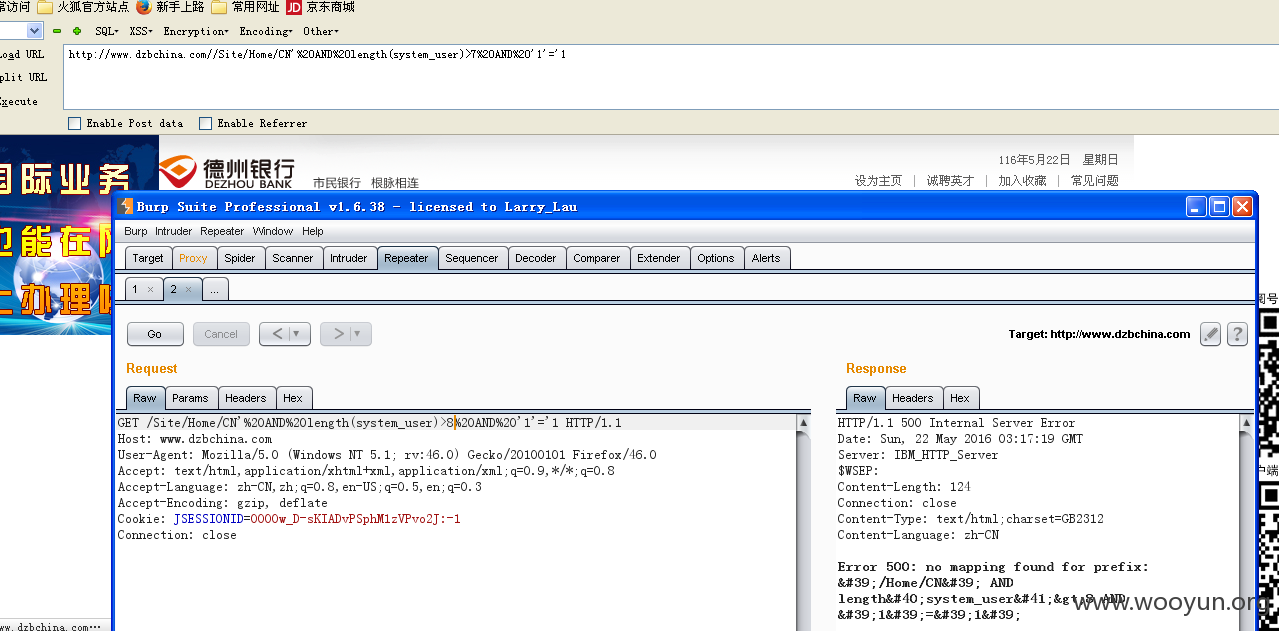Switch to the Extender tab
1279x631 pixels.
point(659,258)
